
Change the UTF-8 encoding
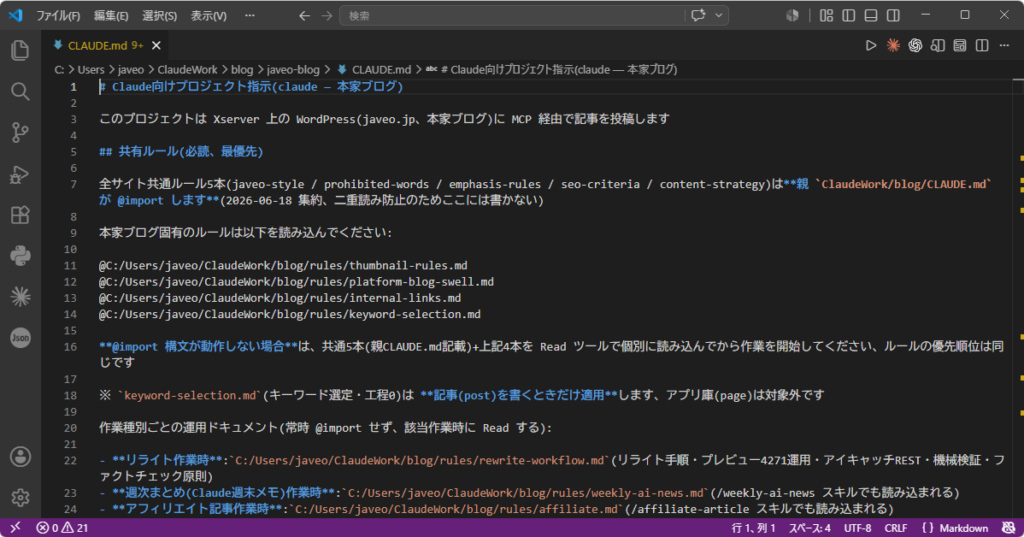tap(857, 528)
